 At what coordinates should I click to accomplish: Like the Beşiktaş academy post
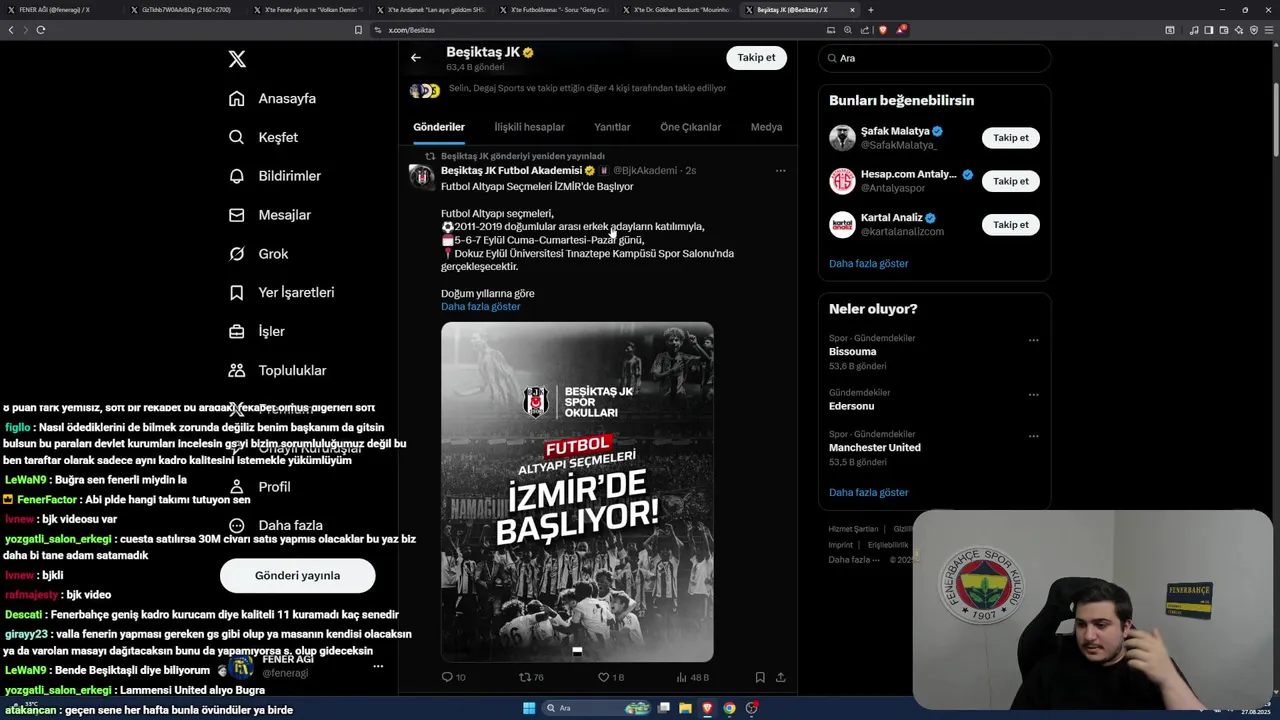point(611,677)
